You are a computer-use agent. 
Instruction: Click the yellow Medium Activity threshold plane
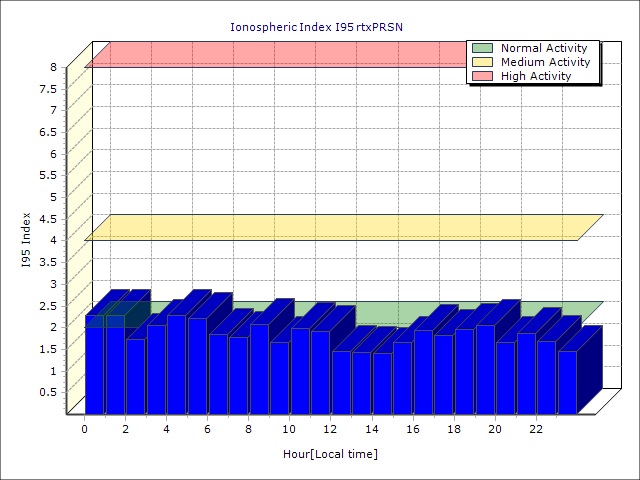coord(344,228)
